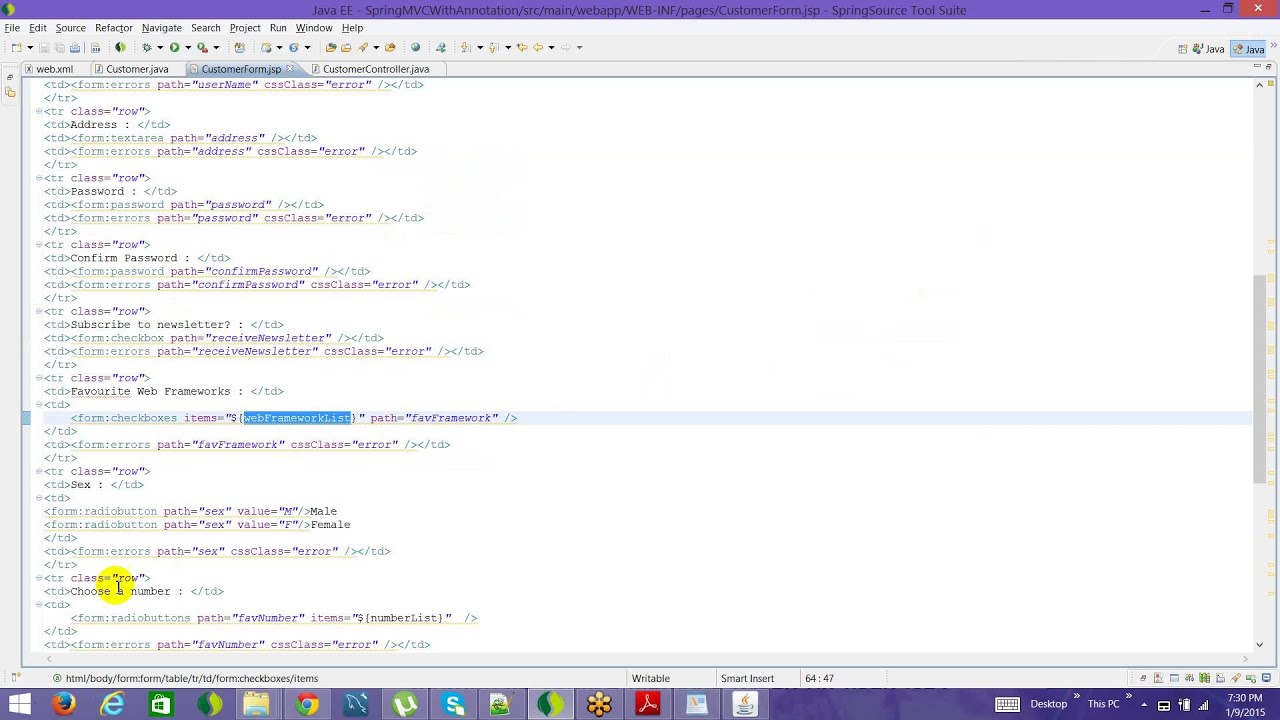Open Internet Explorer from the taskbar

click(112, 704)
